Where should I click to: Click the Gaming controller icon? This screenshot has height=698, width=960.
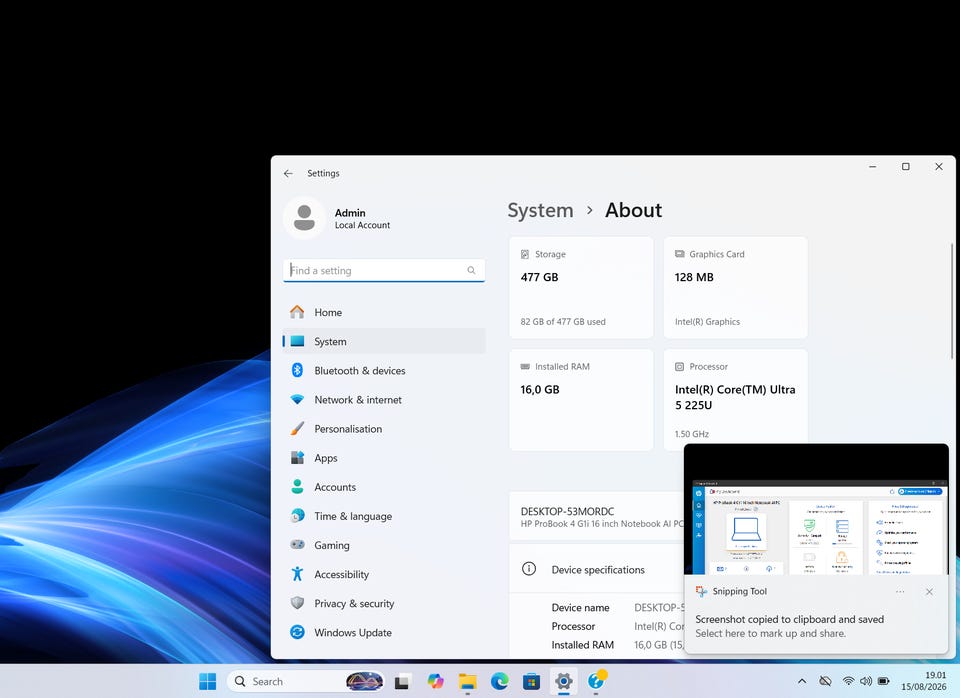[298, 544]
